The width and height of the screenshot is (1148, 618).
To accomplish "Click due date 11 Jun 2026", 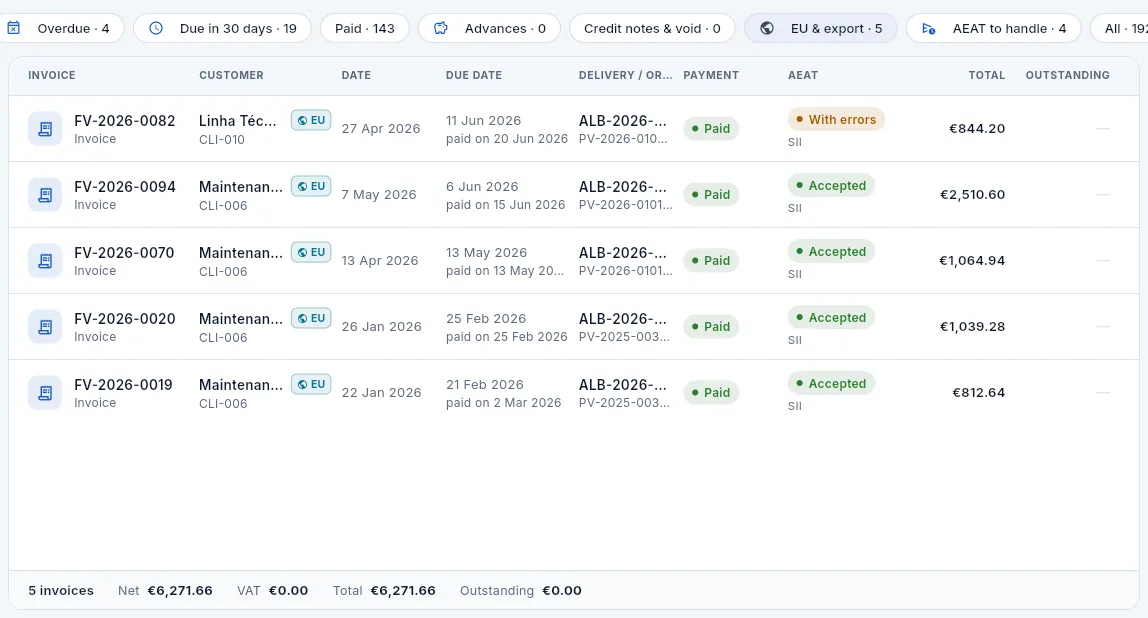I will coord(483,121).
